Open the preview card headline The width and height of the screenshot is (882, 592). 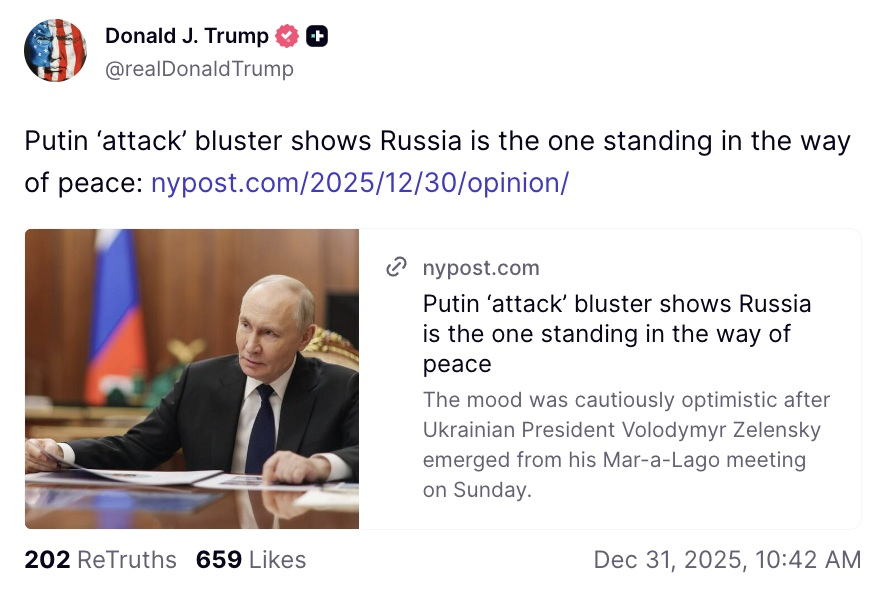616,332
